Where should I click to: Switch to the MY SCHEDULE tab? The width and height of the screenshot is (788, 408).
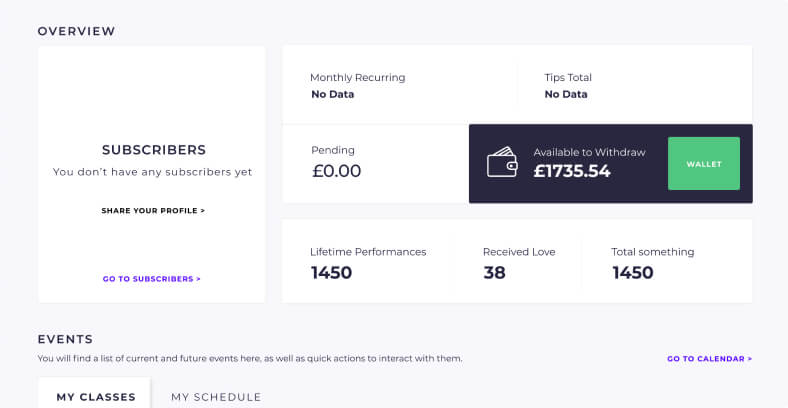(x=216, y=397)
